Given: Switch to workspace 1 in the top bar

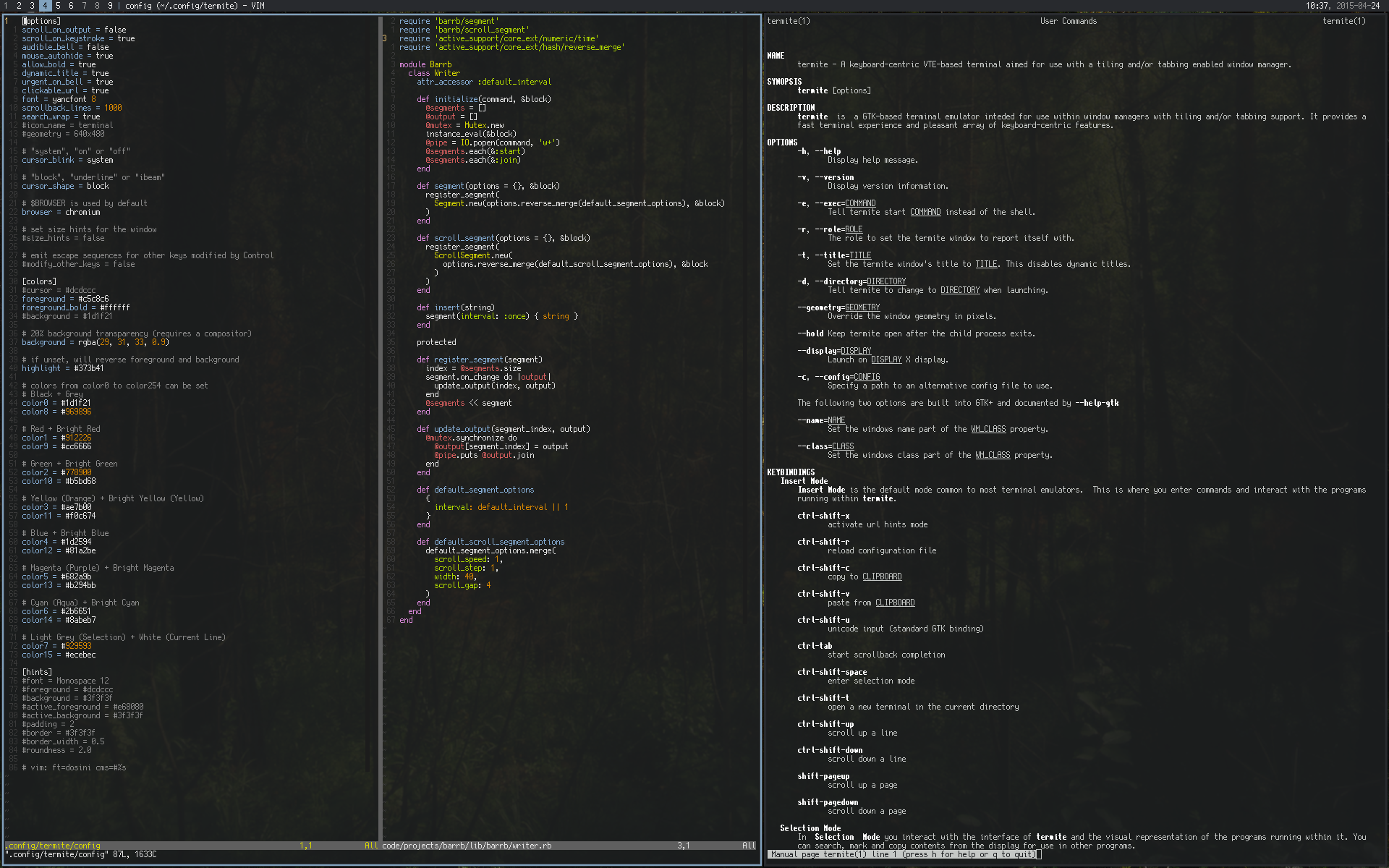Looking at the screenshot, I should 6,5.
